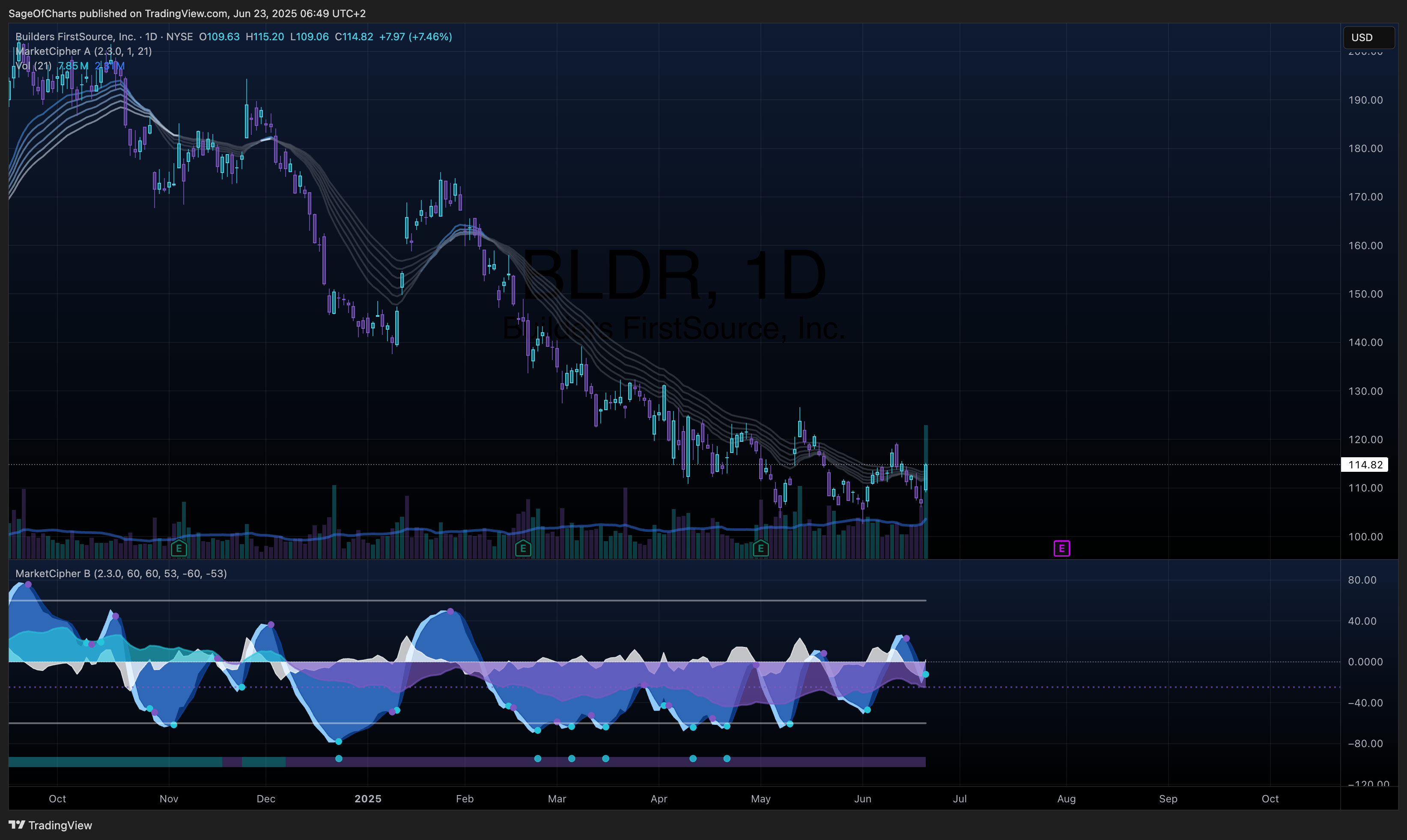Screen dimensions: 1407x840
Task: Click the high value H115.20
Action: (x=264, y=37)
